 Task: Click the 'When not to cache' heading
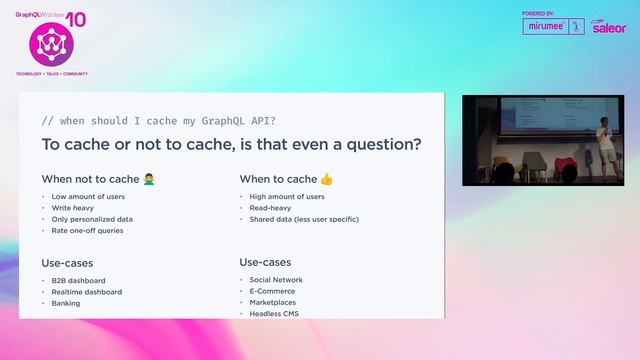90,179
